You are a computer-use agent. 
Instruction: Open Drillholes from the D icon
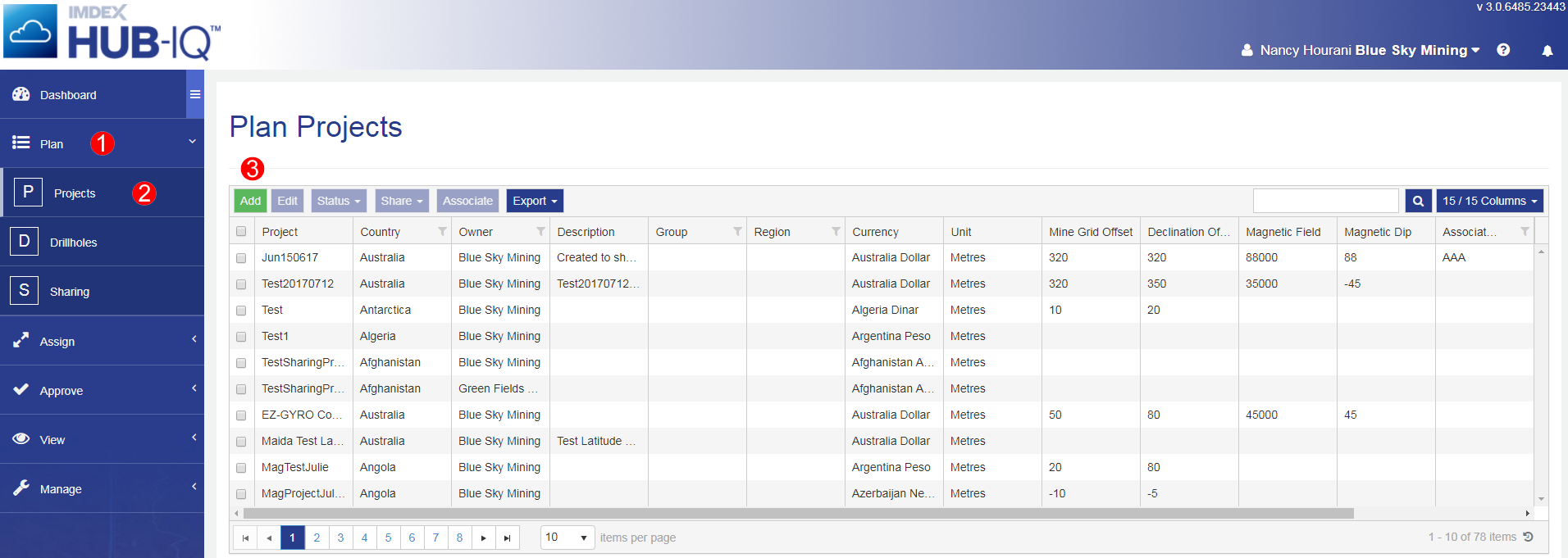click(24, 242)
